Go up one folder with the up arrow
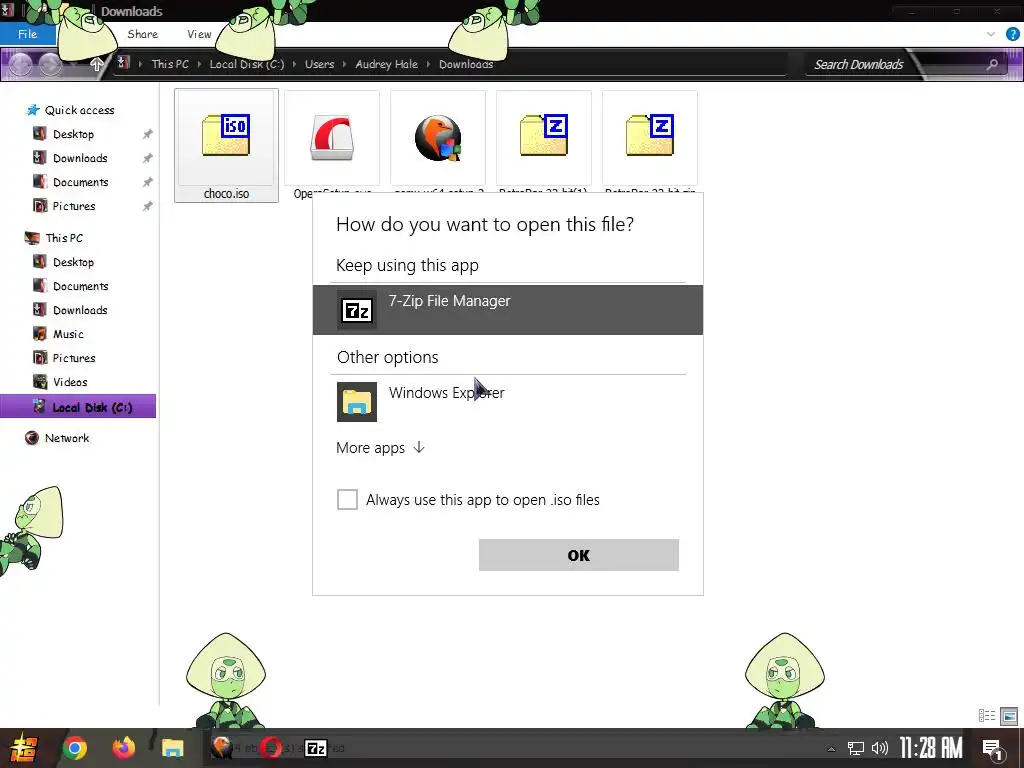The image size is (1024, 768). (x=97, y=64)
